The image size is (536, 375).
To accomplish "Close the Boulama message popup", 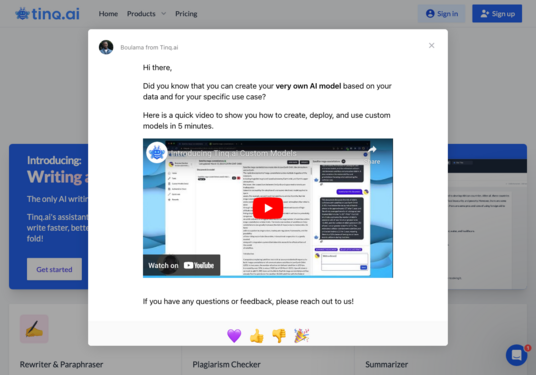I will tap(431, 45).
